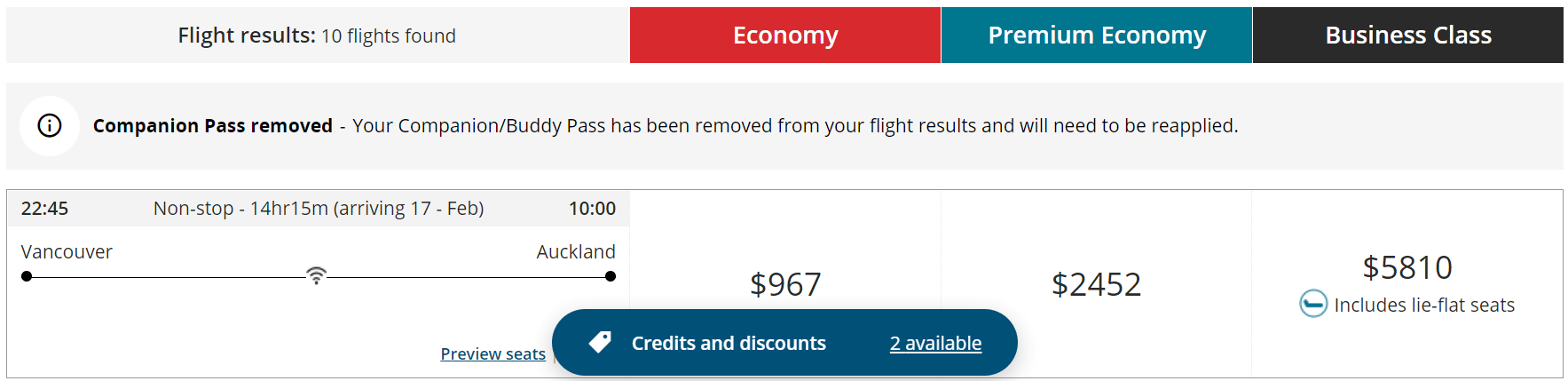Click the 22:45 departure time

click(x=44, y=209)
